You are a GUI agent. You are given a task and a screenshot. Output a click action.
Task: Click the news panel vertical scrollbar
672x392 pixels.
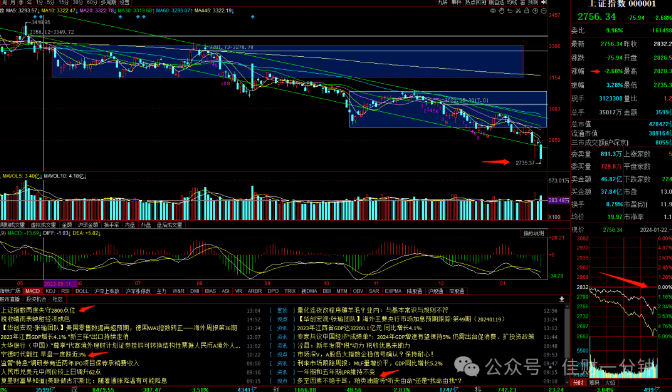[x=567, y=343]
